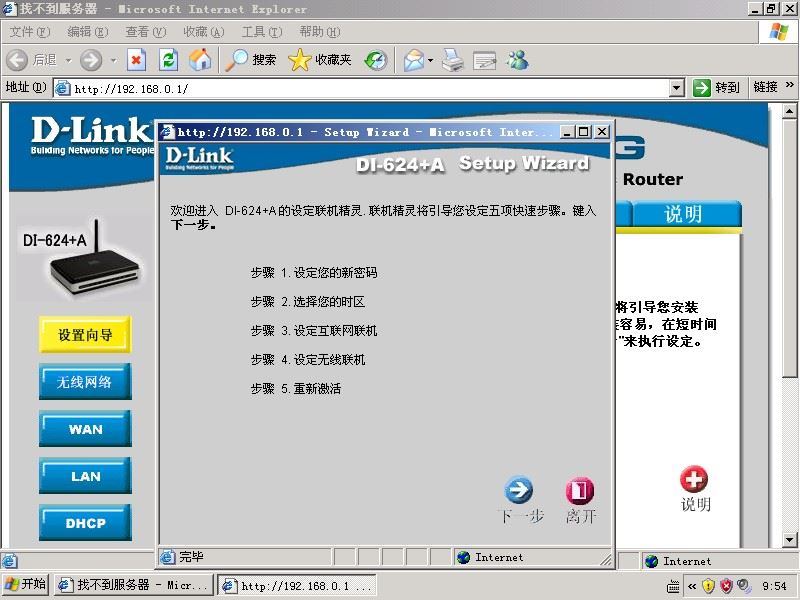Open the Forward button history dropdown arrow
800x600 pixels.
(113, 61)
